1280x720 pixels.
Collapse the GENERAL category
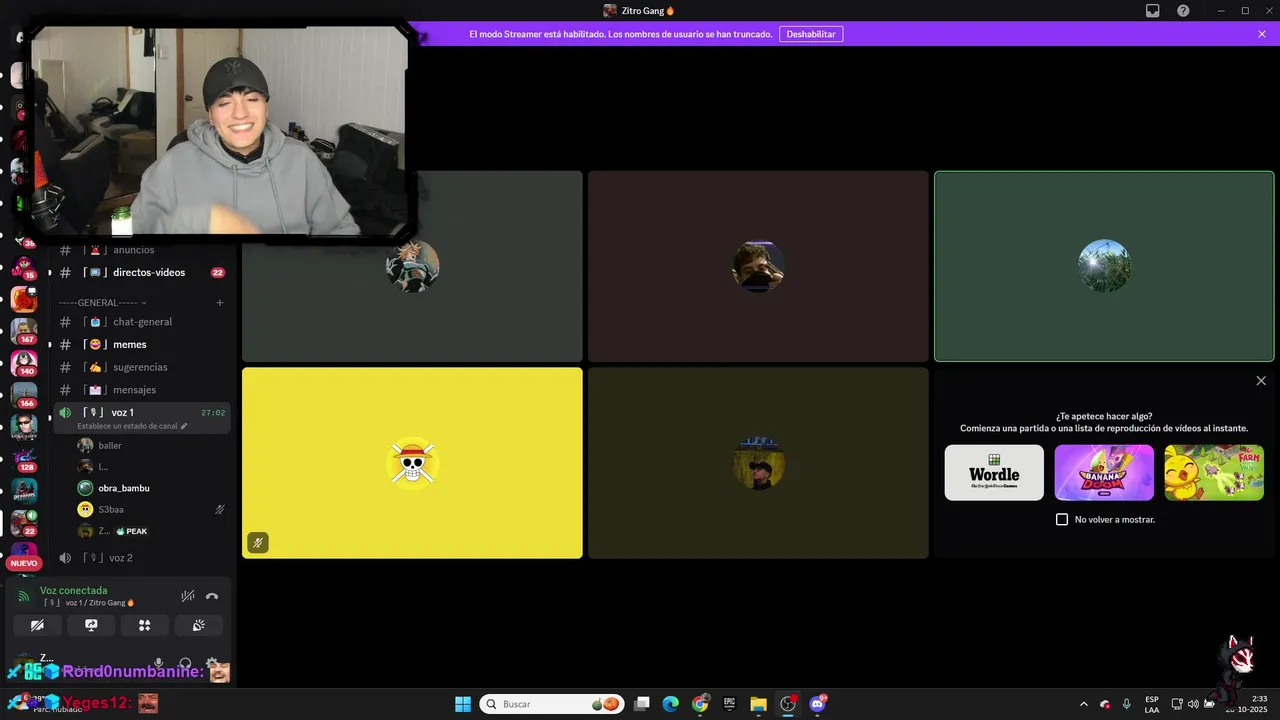tap(102, 302)
